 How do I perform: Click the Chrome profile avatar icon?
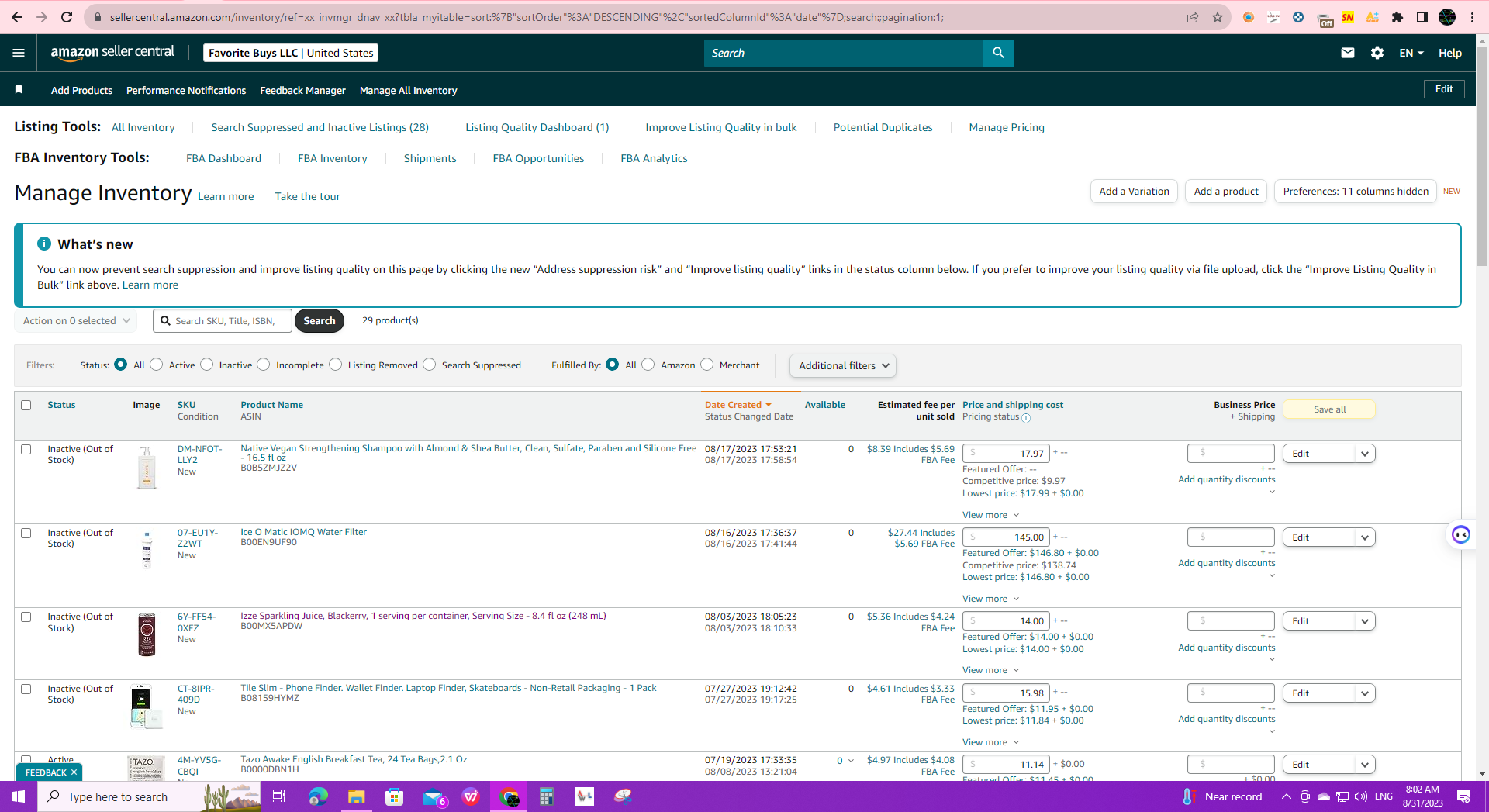click(1447, 17)
